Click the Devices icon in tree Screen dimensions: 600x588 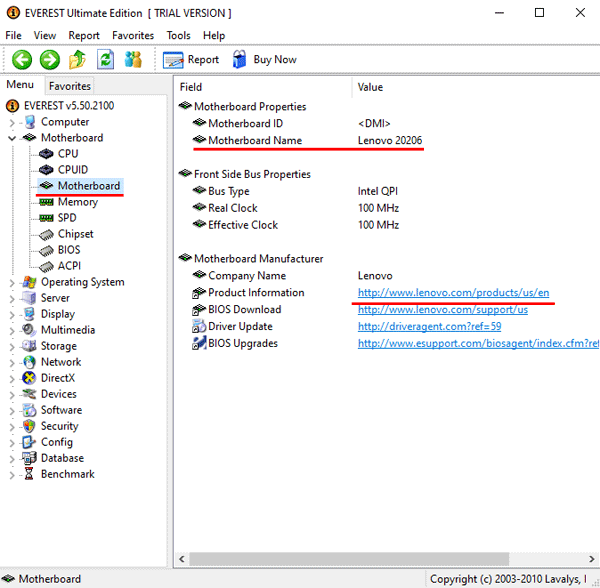(x=29, y=394)
